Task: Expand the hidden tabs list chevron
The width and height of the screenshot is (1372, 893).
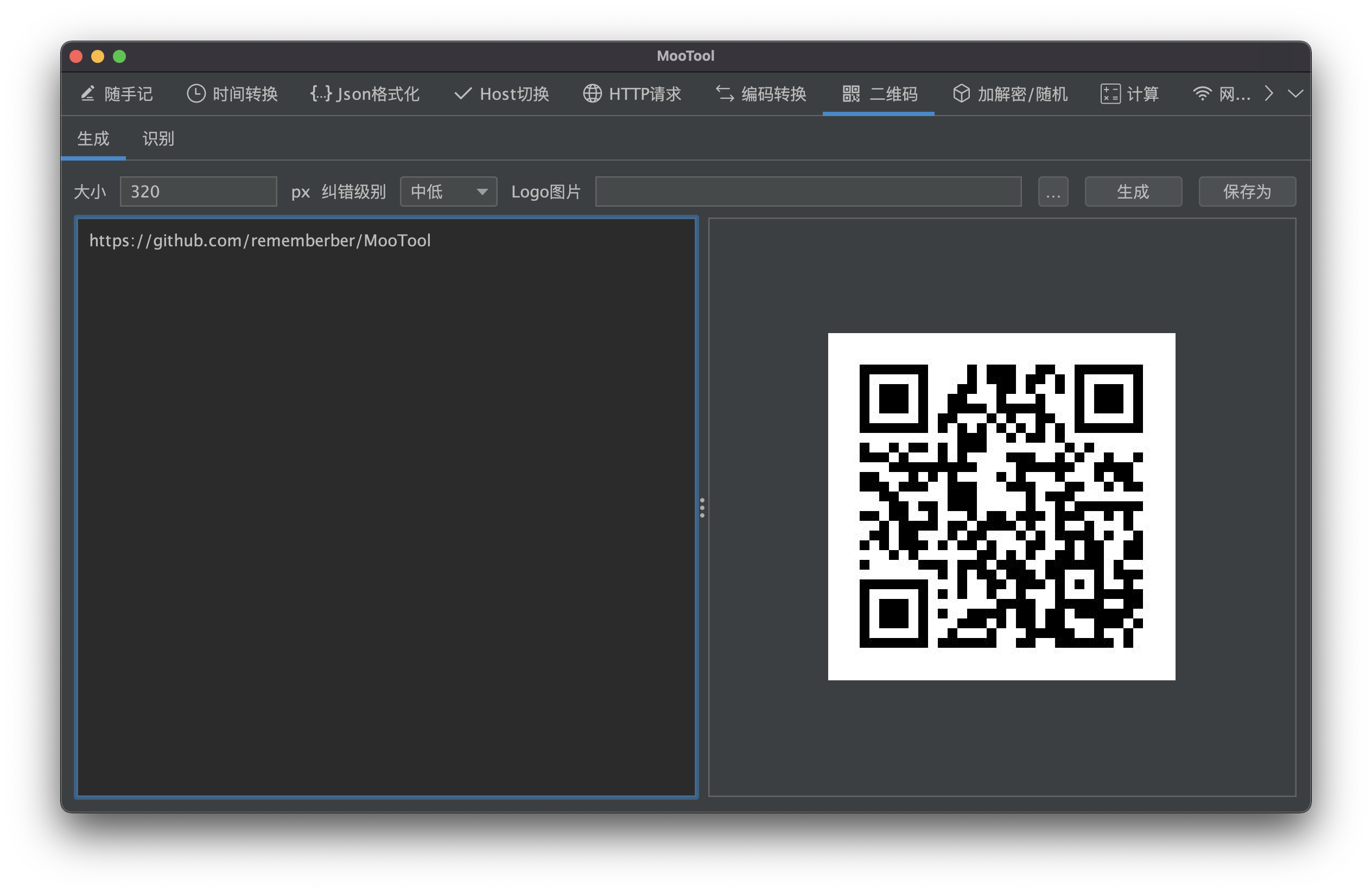Action: (x=1295, y=93)
